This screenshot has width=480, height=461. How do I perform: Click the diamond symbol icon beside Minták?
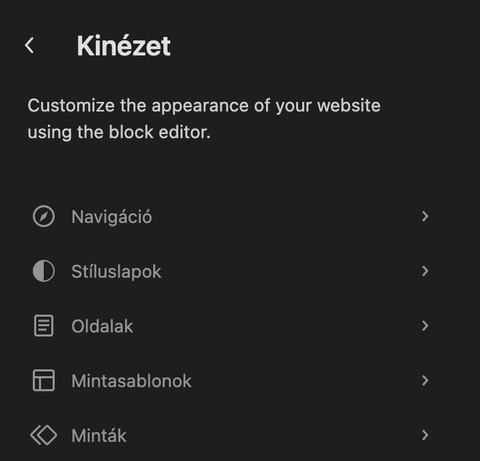pyautogui.click(x=44, y=435)
